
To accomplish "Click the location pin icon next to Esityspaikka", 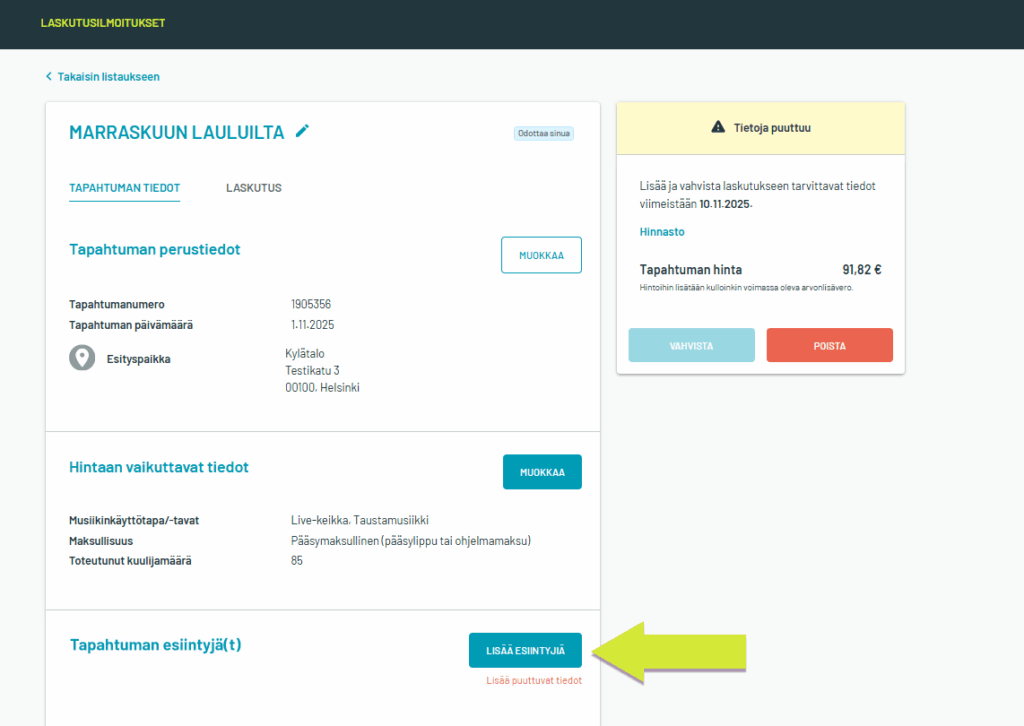I will point(82,358).
